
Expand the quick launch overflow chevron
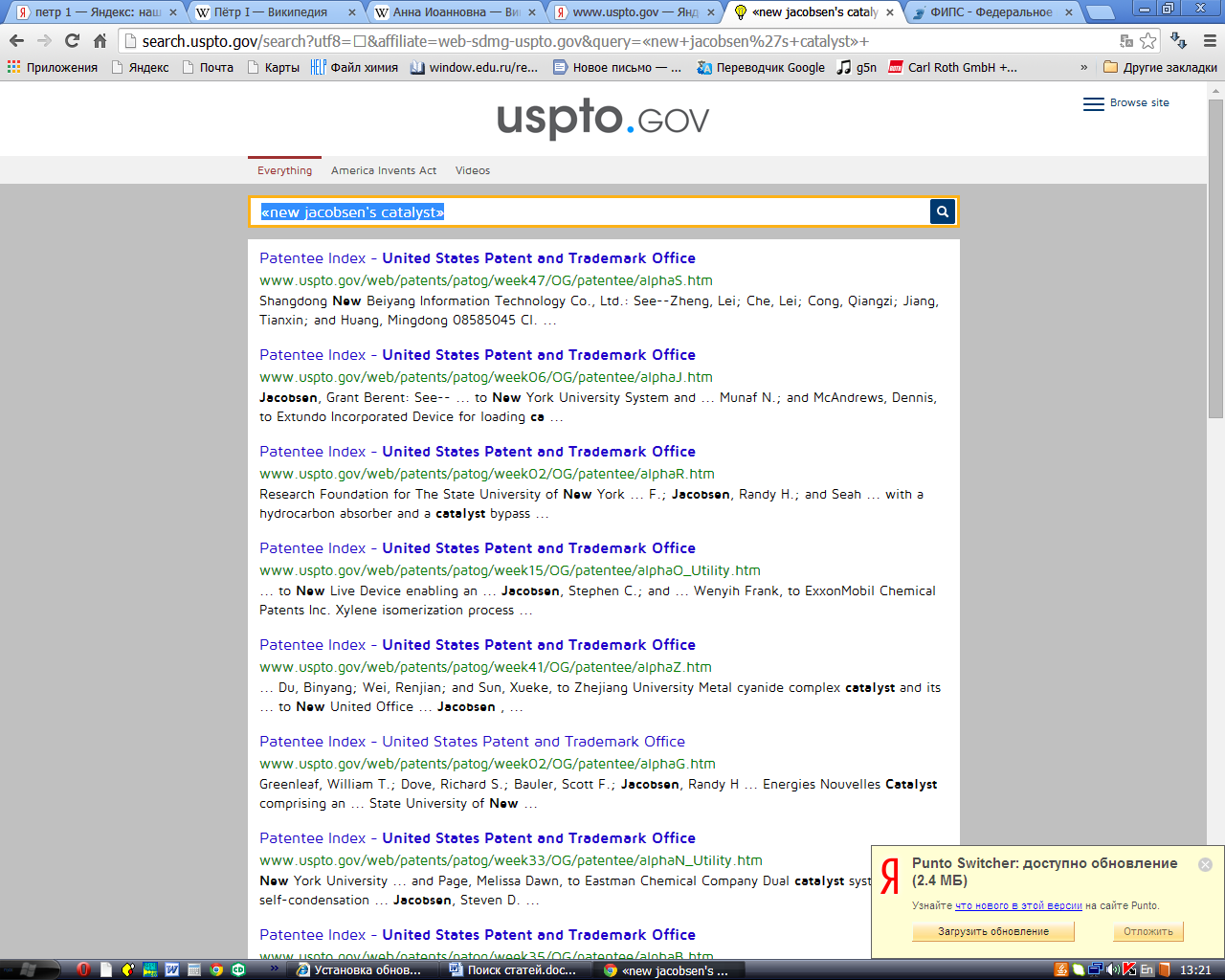click(x=275, y=969)
